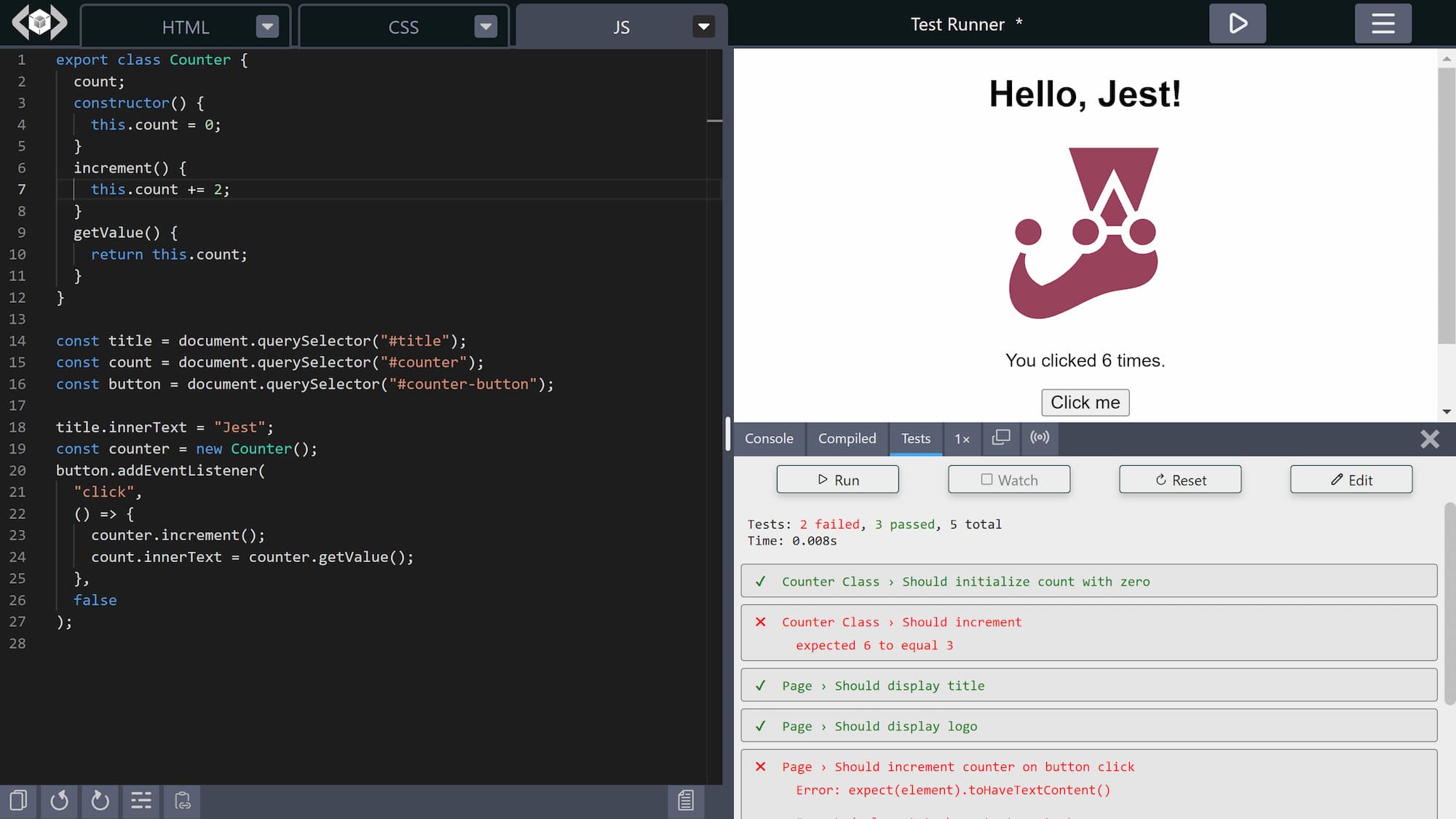
Task: Click the Run tests button
Action: 838,479
